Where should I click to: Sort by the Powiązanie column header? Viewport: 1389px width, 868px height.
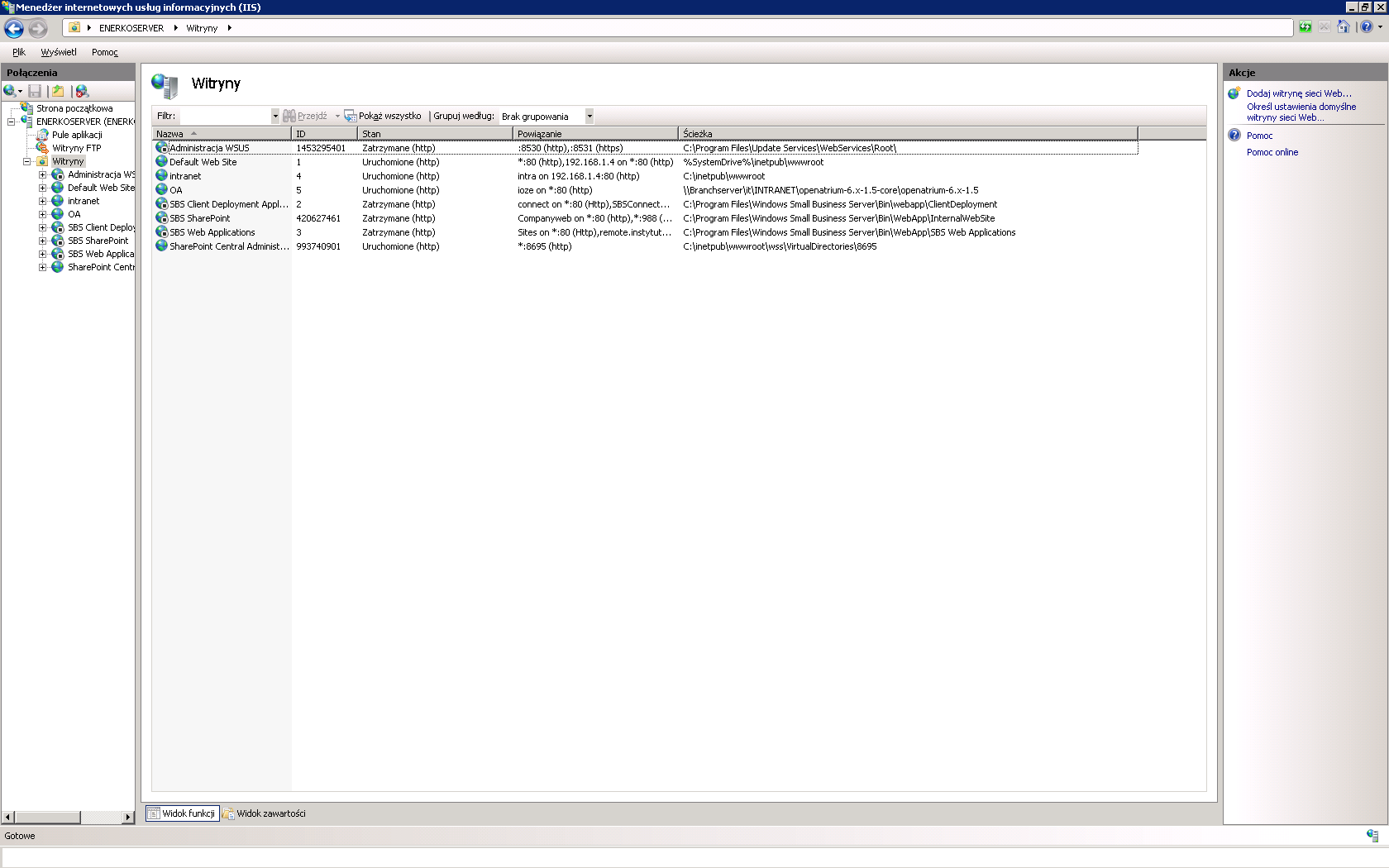coord(595,133)
